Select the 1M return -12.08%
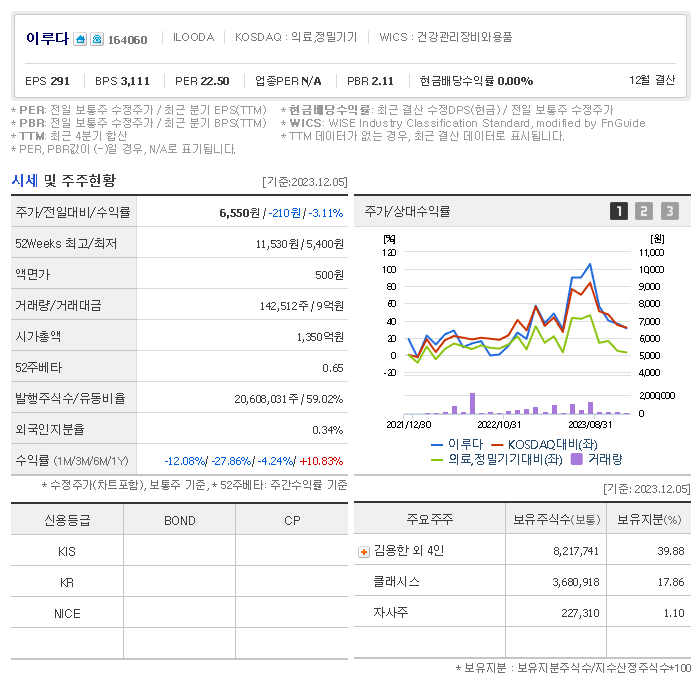 pos(185,461)
